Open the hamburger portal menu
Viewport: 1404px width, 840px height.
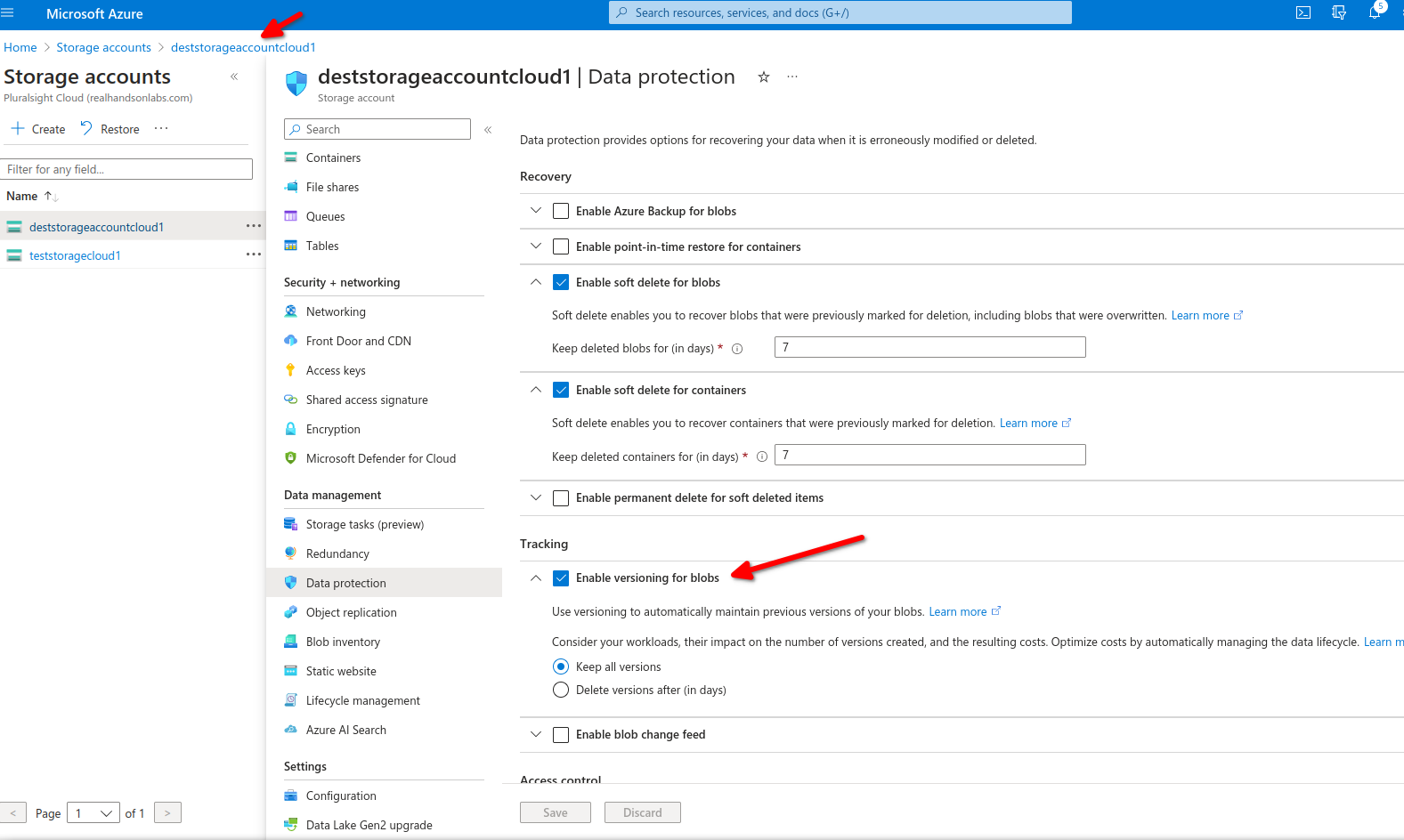(x=8, y=13)
